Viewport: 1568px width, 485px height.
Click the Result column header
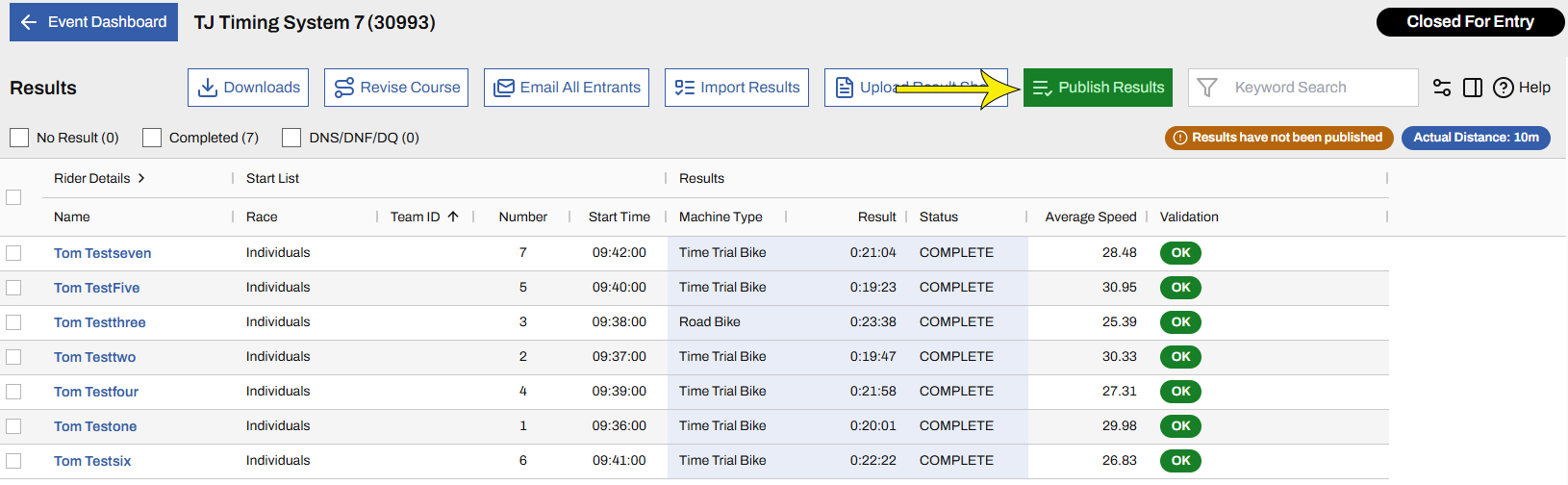[876, 217]
